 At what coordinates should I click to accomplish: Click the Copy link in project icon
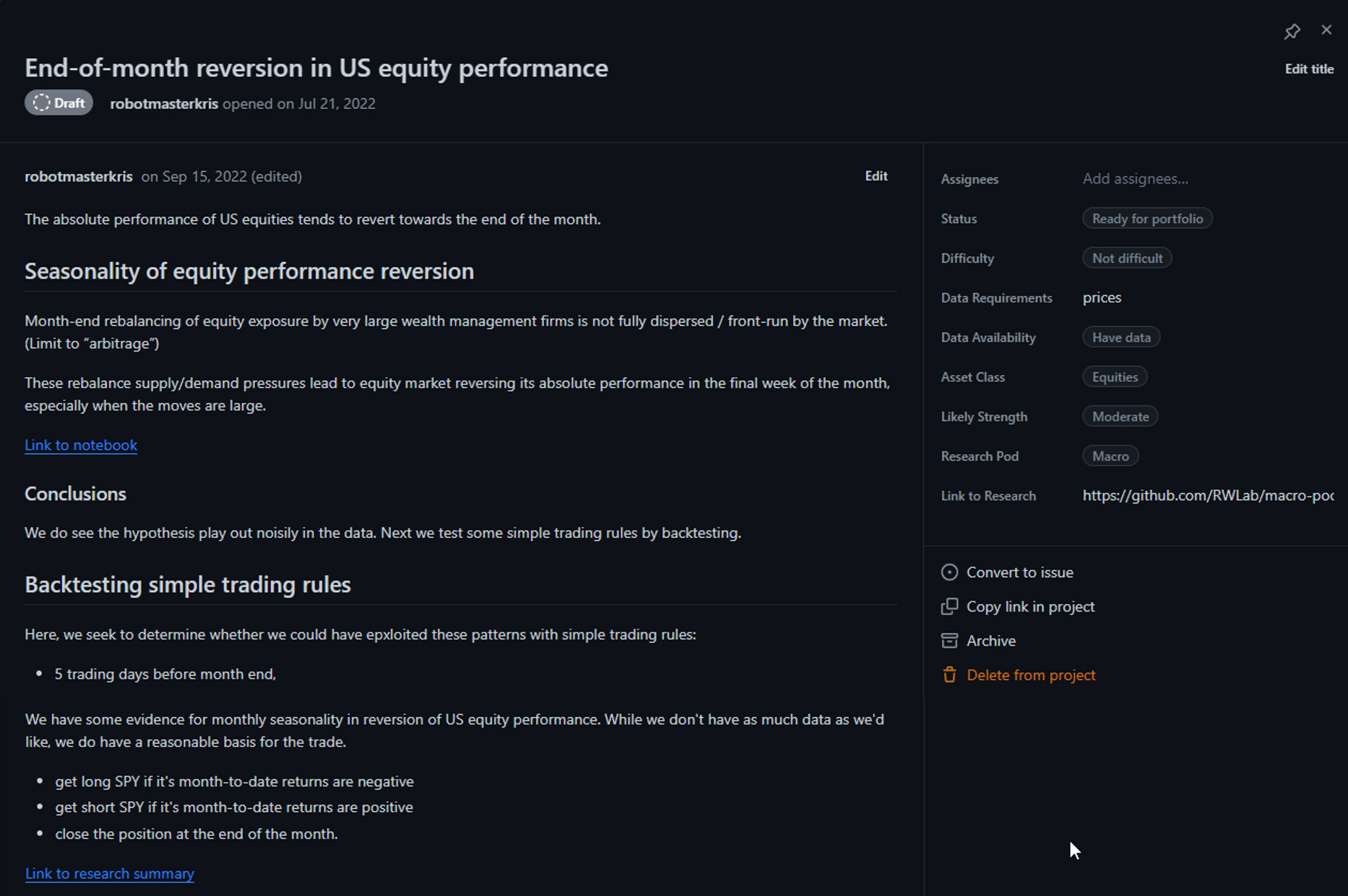pyautogui.click(x=949, y=606)
